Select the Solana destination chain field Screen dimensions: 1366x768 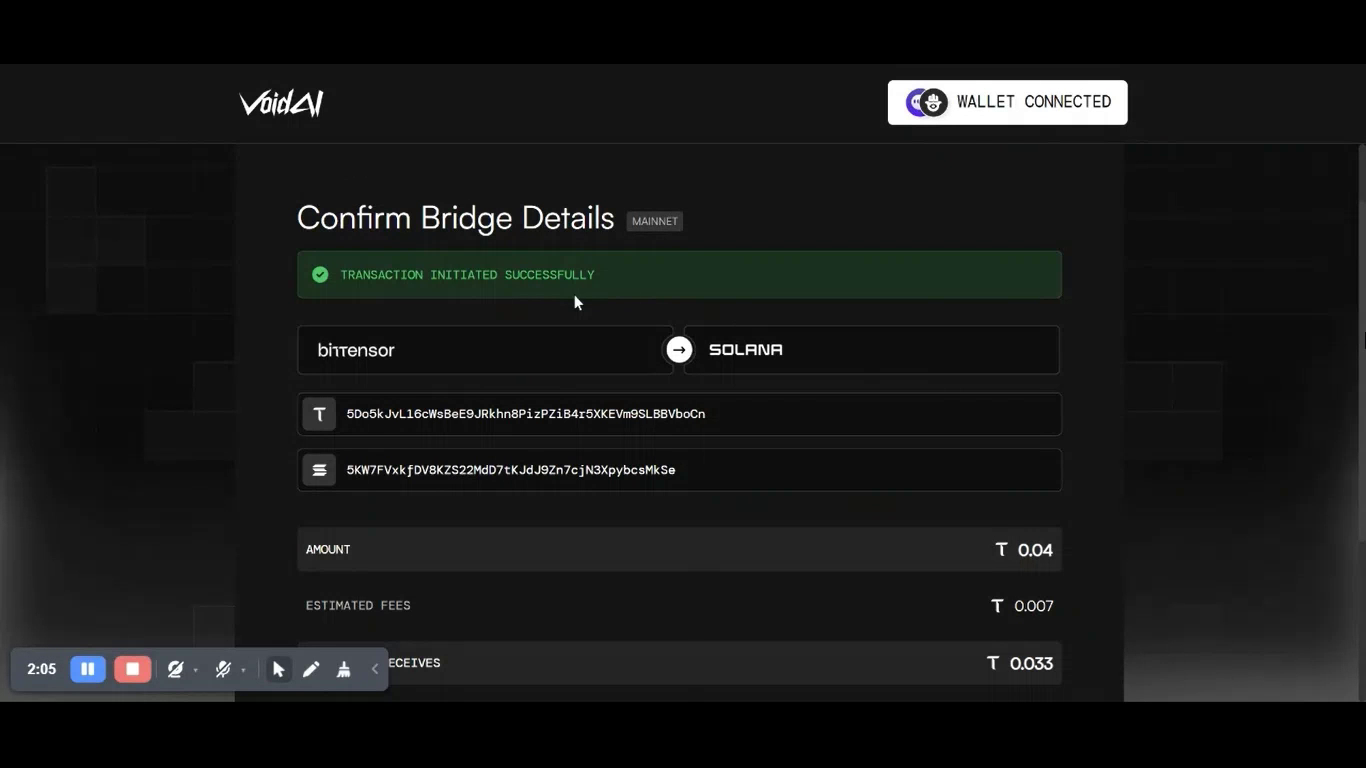point(871,350)
